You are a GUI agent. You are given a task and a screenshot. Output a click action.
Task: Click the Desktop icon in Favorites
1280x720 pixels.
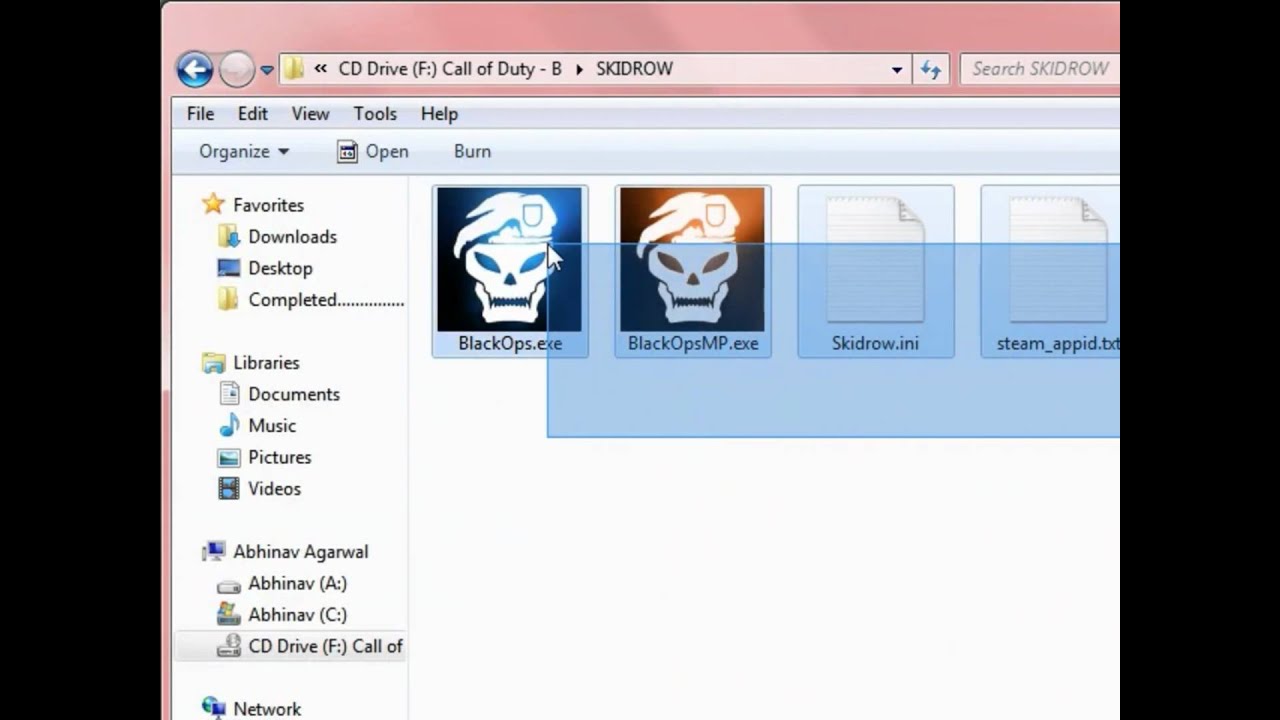coord(229,268)
